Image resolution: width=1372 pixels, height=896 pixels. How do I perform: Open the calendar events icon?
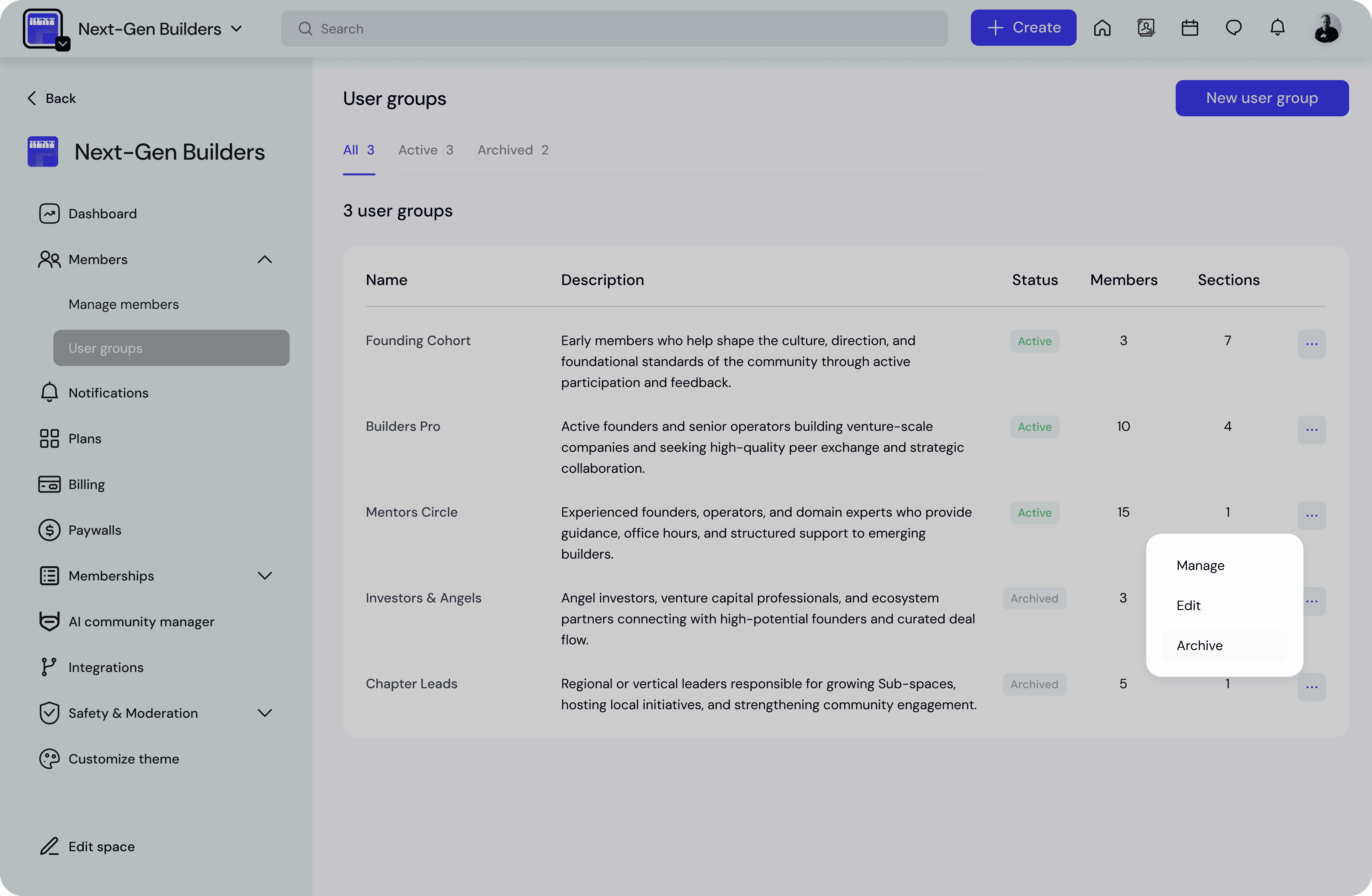(x=1190, y=28)
